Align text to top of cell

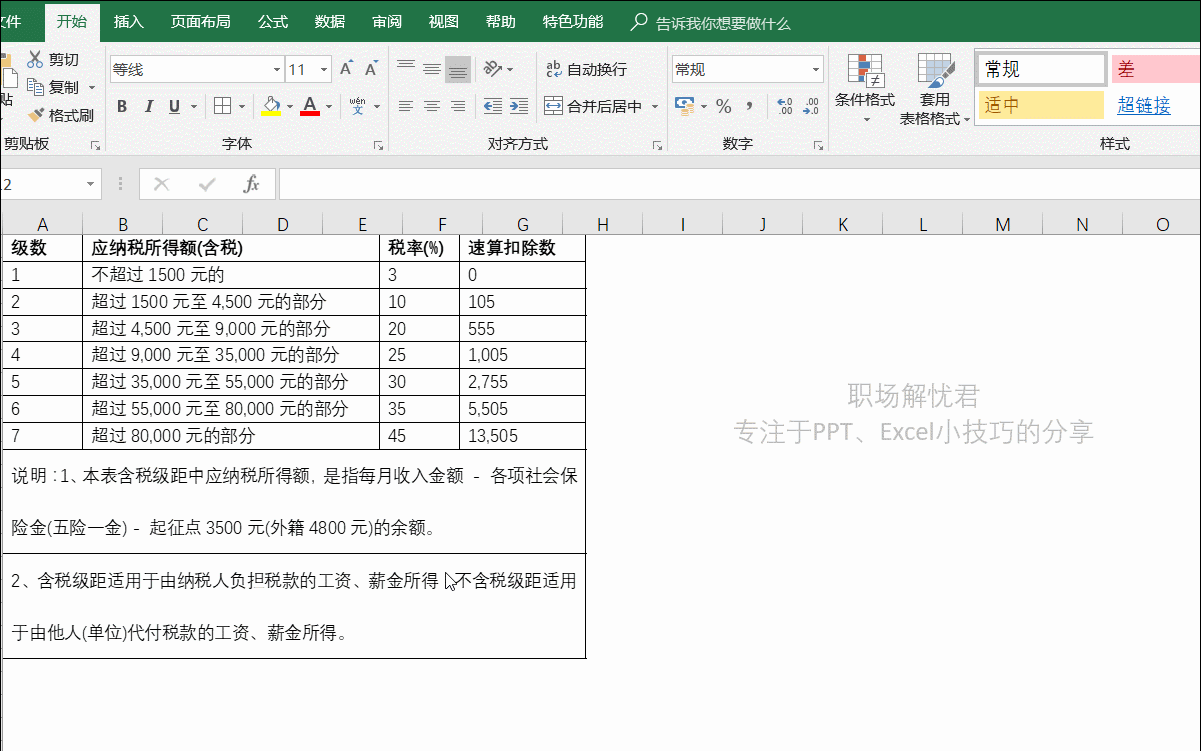[x=406, y=69]
